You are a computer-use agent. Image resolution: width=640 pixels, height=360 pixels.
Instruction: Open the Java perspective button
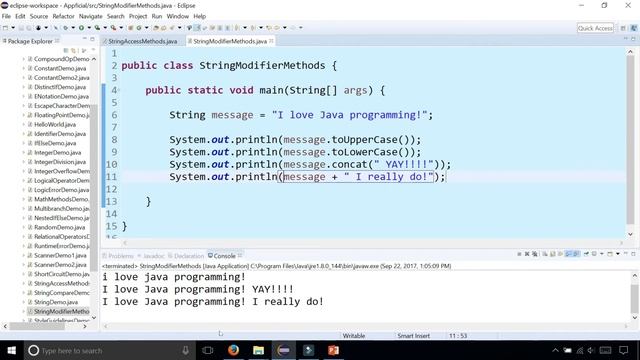coord(634,28)
